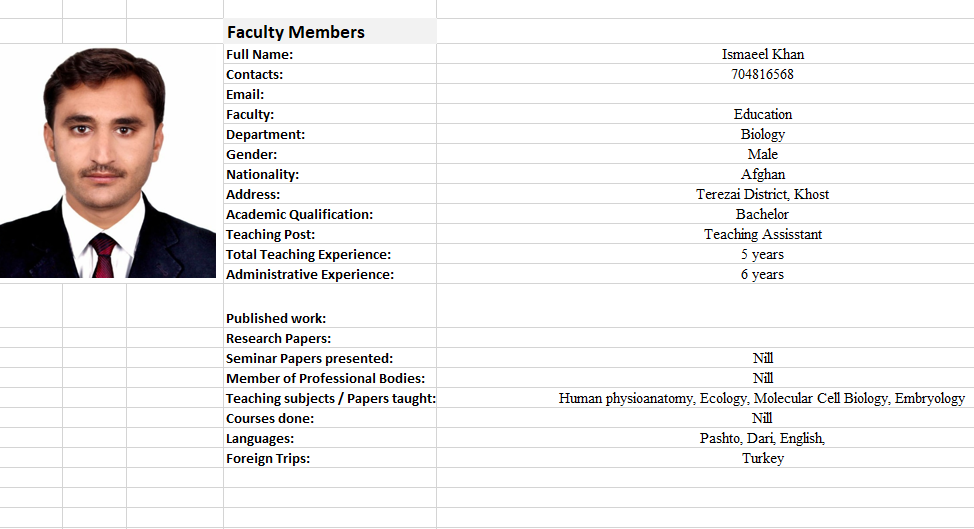974x529 pixels.
Task: Select the Faculty Members header cell
Action: [x=330, y=32]
